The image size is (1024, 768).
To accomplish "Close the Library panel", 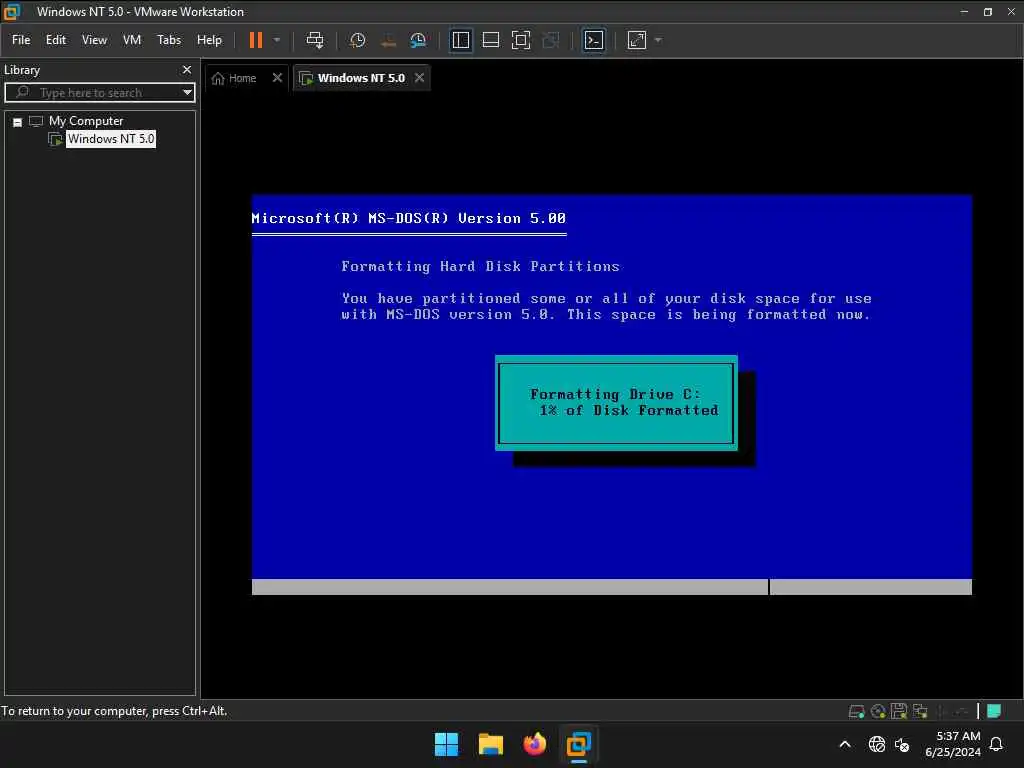I will click(187, 69).
